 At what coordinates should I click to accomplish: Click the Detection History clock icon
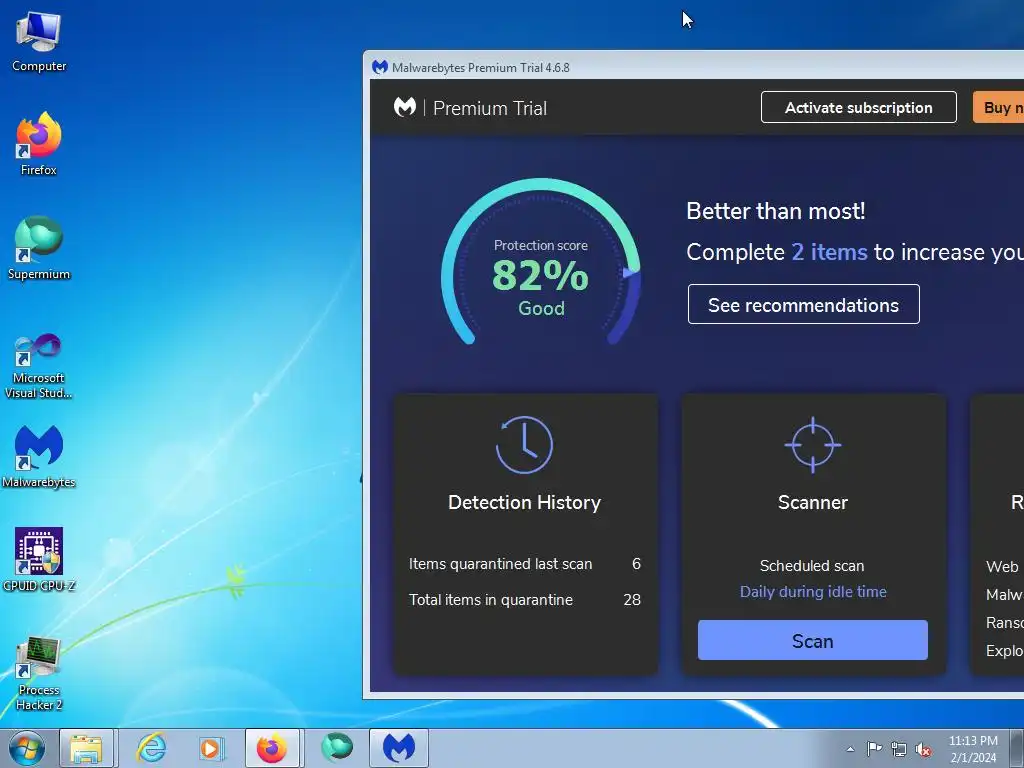(x=524, y=445)
